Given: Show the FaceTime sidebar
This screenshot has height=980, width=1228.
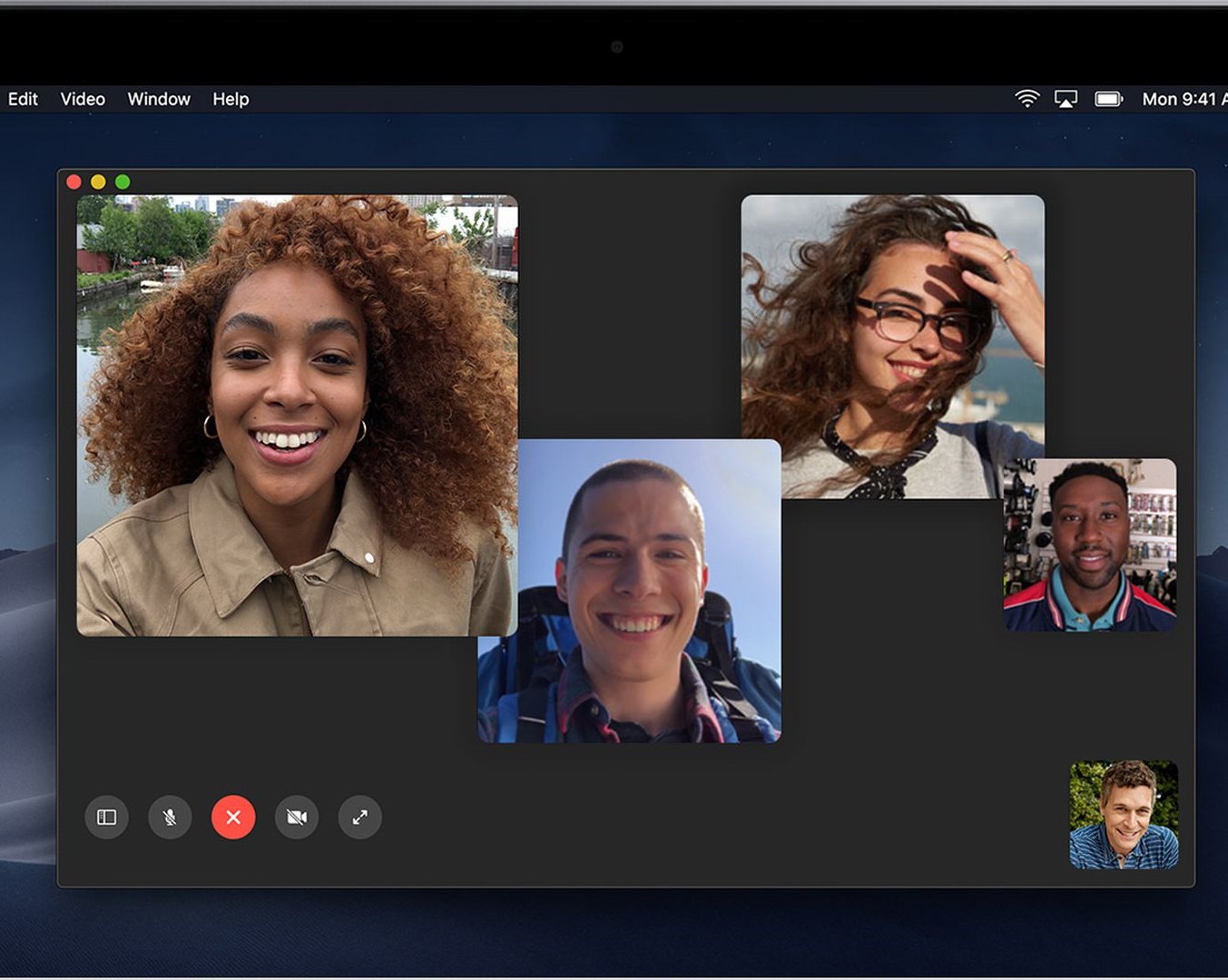Looking at the screenshot, I should (x=106, y=817).
